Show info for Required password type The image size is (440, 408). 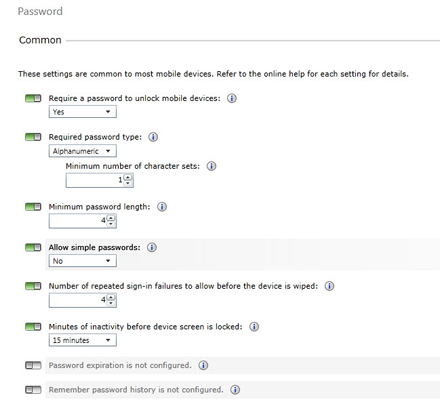coord(153,137)
